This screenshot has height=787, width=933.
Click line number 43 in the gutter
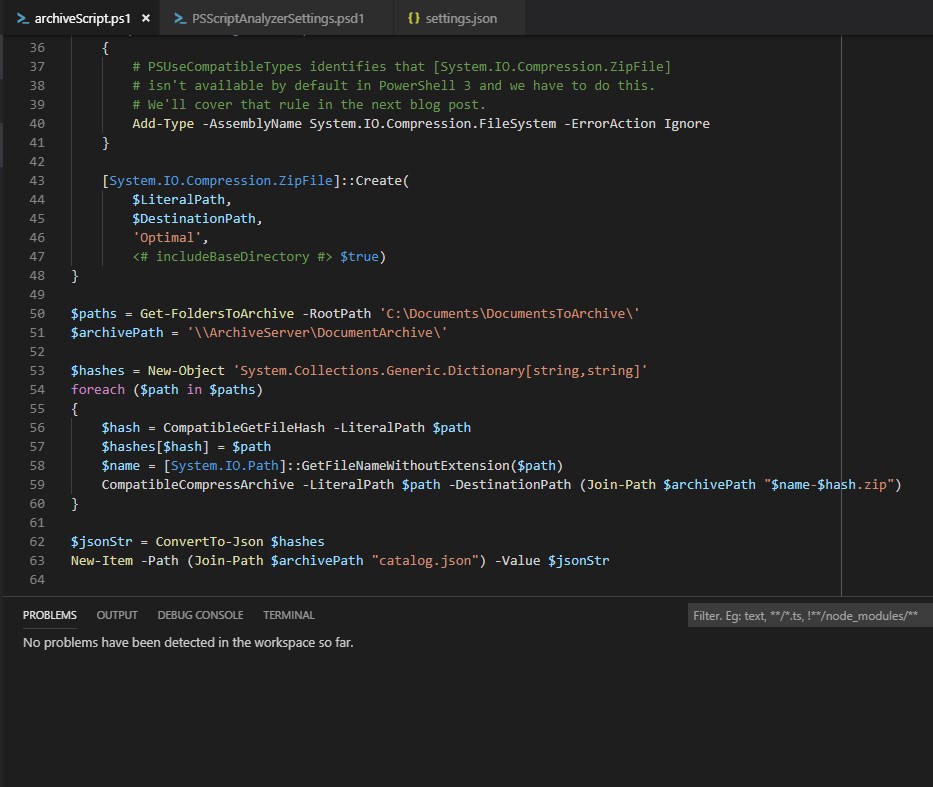[37, 180]
